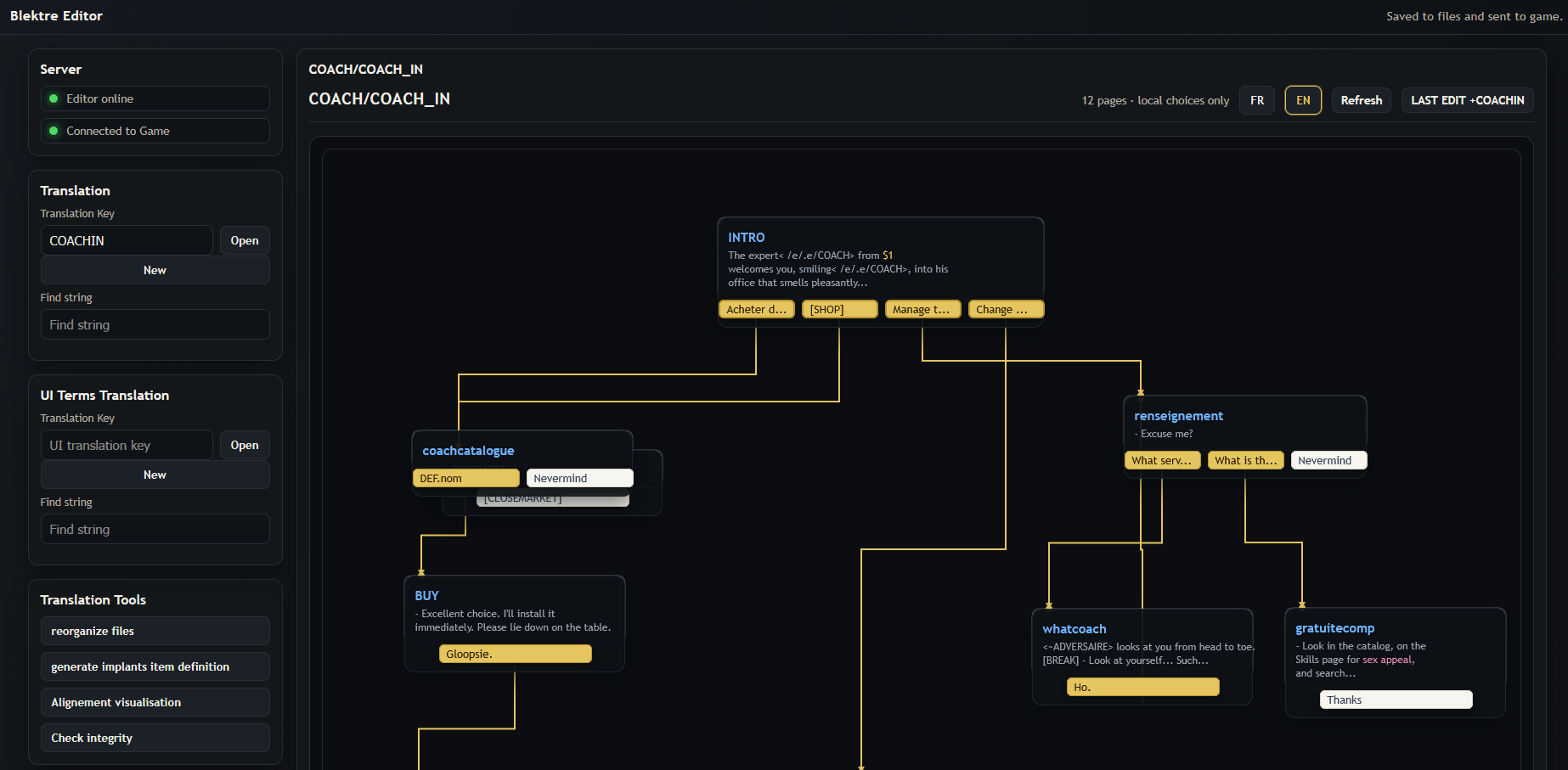Click the UI translation key input
The height and width of the screenshot is (770, 1568).
pyautogui.click(x=127, y=446)
